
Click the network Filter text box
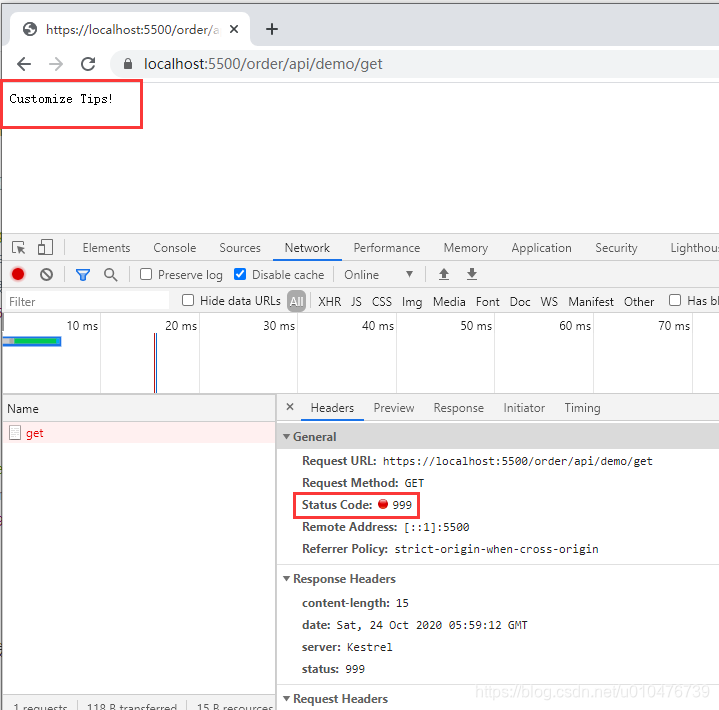click(x=87, y=301)
